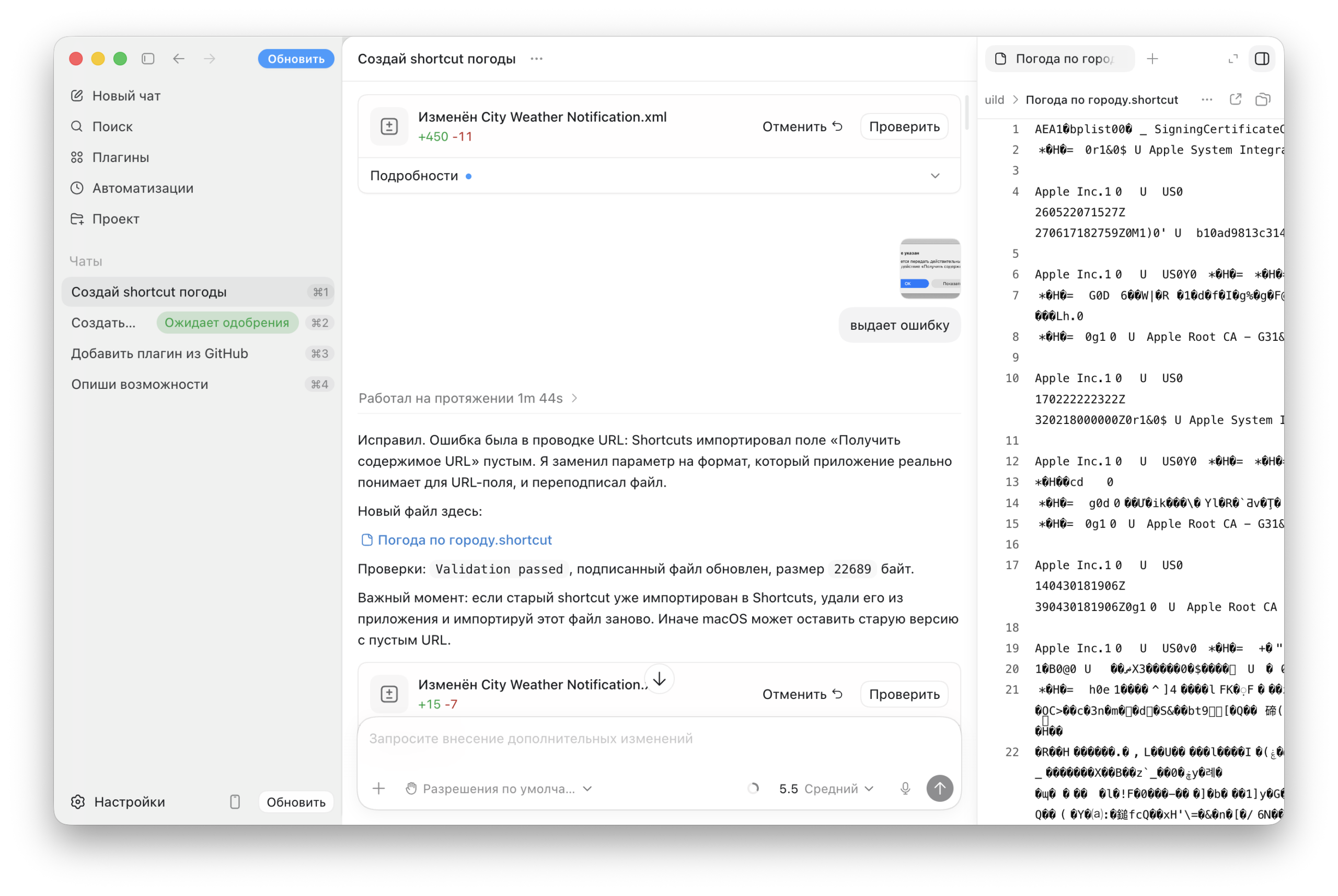Open the Погода по городу file tab
Screen dimensions: 1338x896
pyautogui.click(x=1060, y=59)
